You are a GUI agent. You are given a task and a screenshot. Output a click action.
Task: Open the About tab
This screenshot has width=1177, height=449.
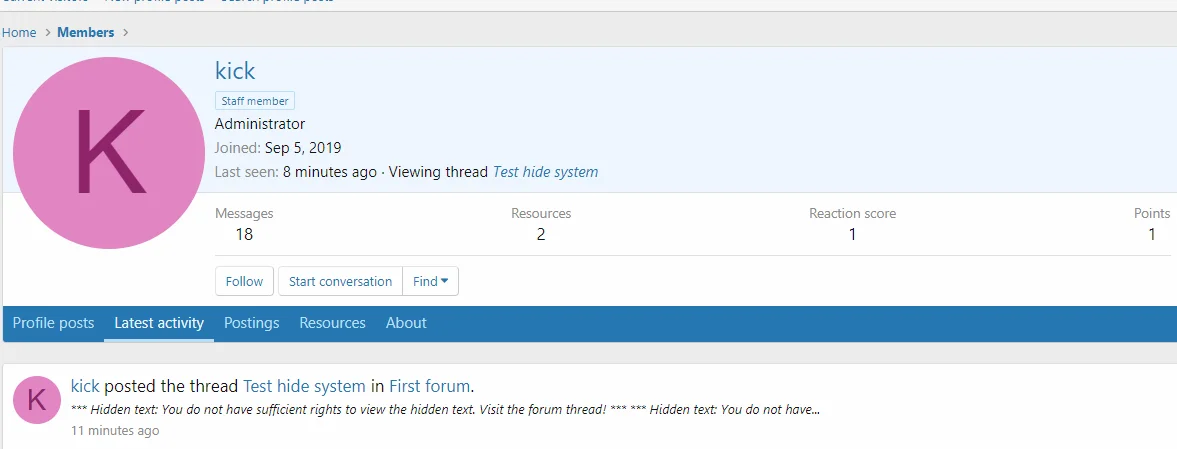(x=406, y=323)
